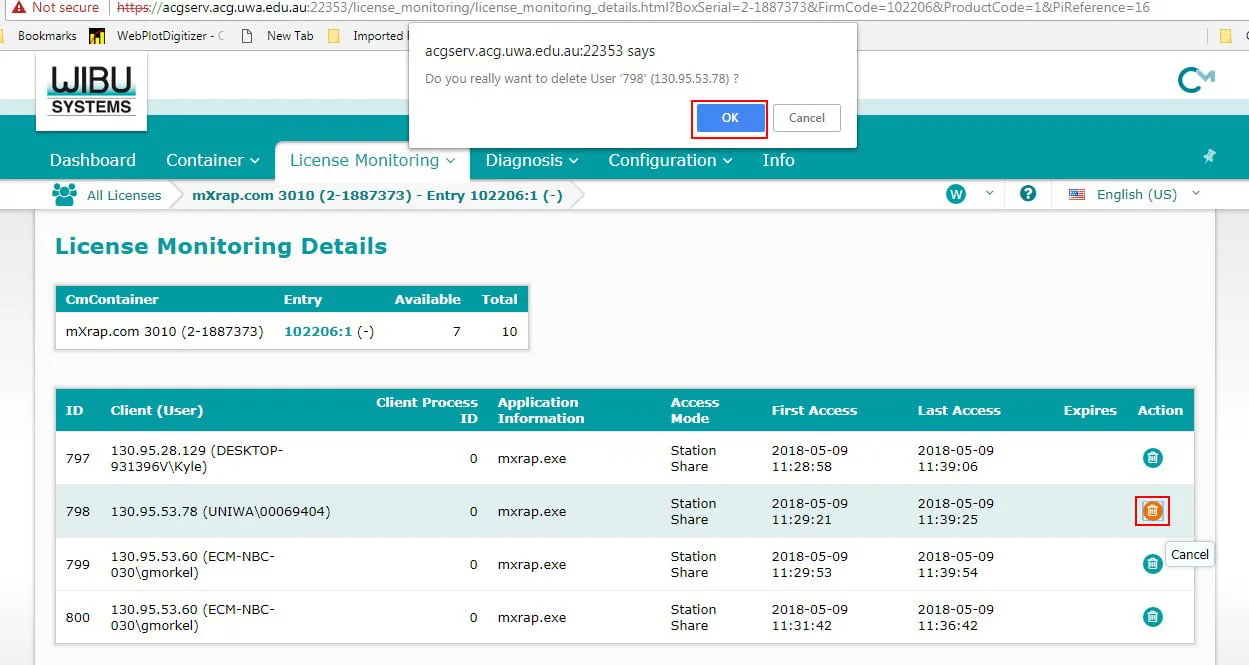The width and height of the screenshot is (1249, 665).
Task: Open entry link 102206:1
Action: pyautogui.click(x=318, y=332)
